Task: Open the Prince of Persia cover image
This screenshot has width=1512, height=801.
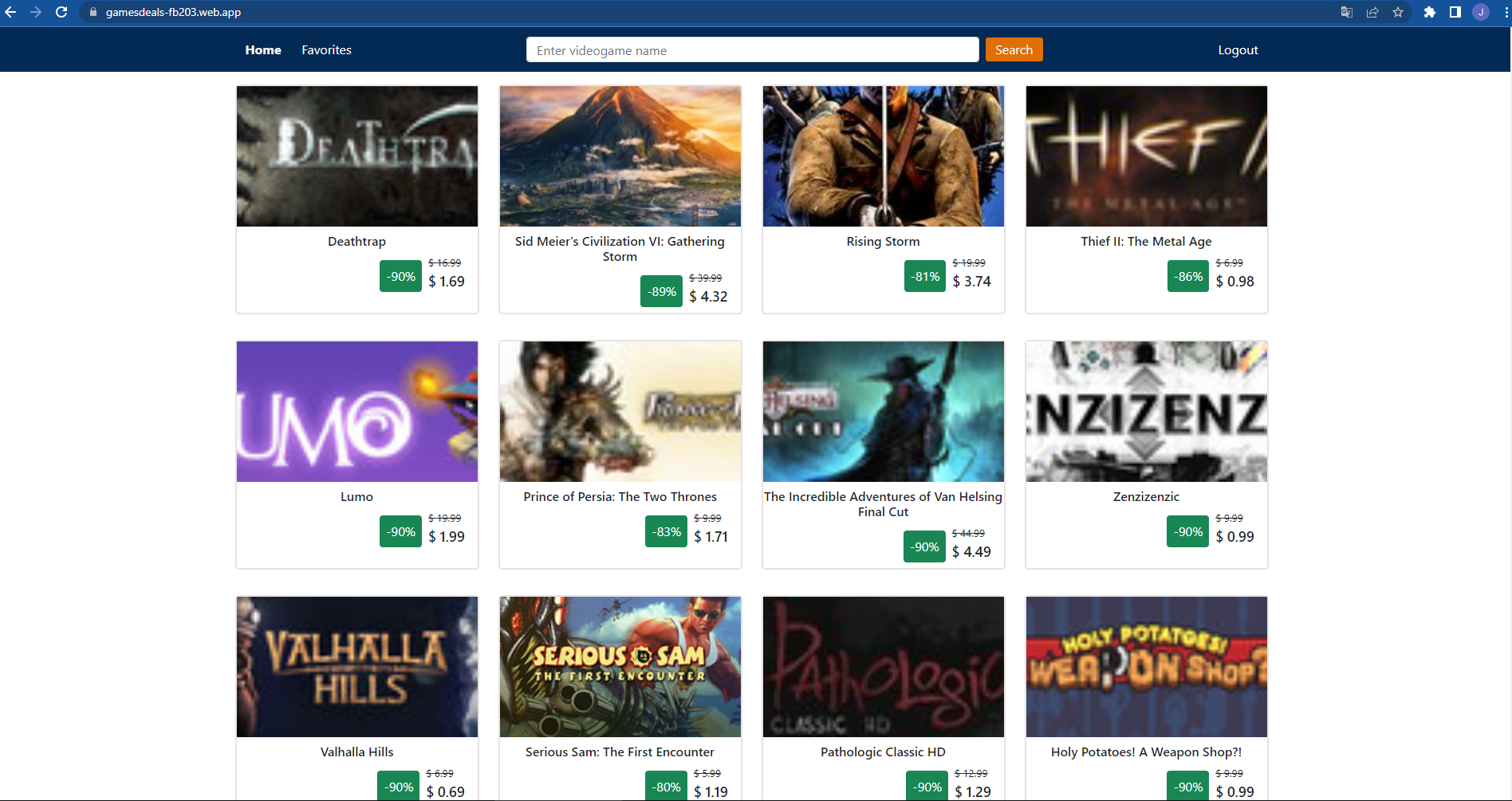Action: pos(620,412)
